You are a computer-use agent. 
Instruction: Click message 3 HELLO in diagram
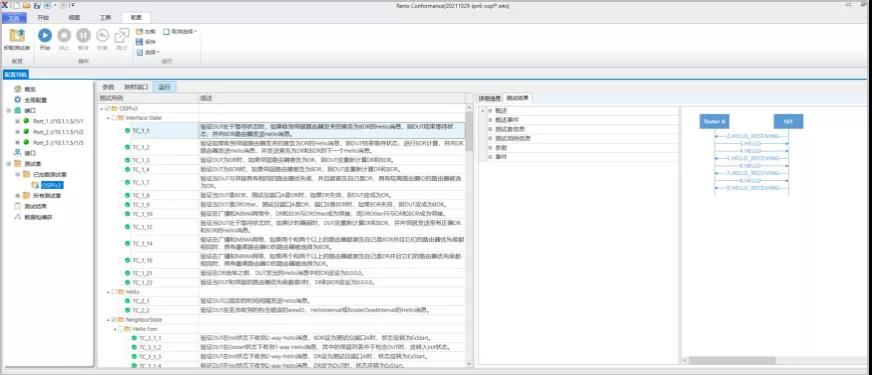click(750, 144)
